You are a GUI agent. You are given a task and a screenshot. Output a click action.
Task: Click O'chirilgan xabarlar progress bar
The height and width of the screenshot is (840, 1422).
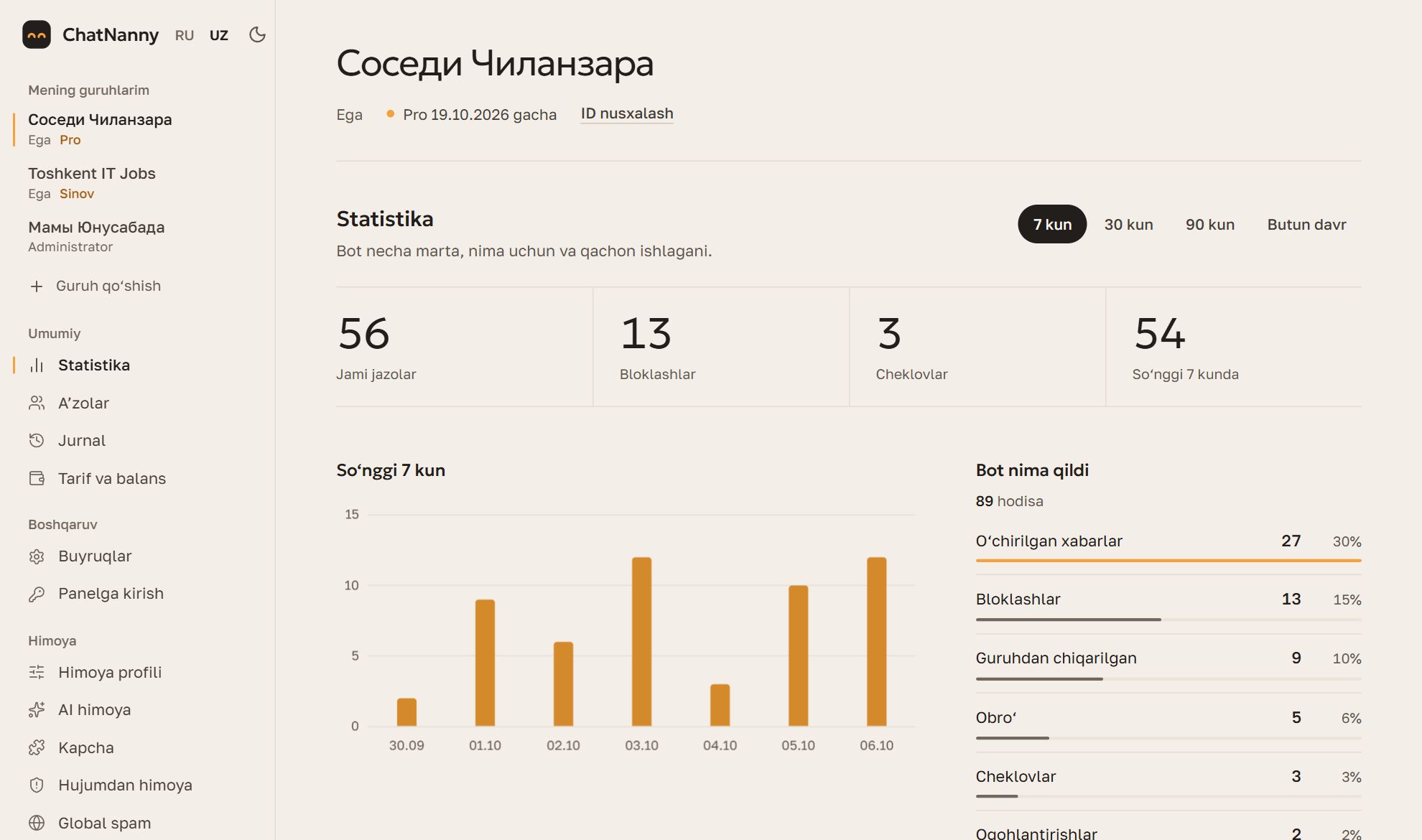[x=1168, y=560]
